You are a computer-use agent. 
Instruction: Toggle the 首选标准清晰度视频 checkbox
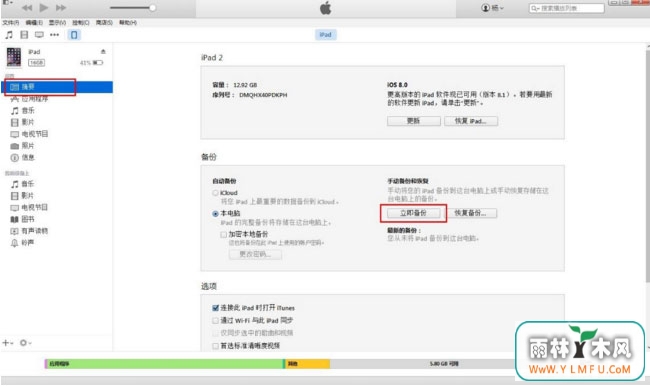(215, 346)
